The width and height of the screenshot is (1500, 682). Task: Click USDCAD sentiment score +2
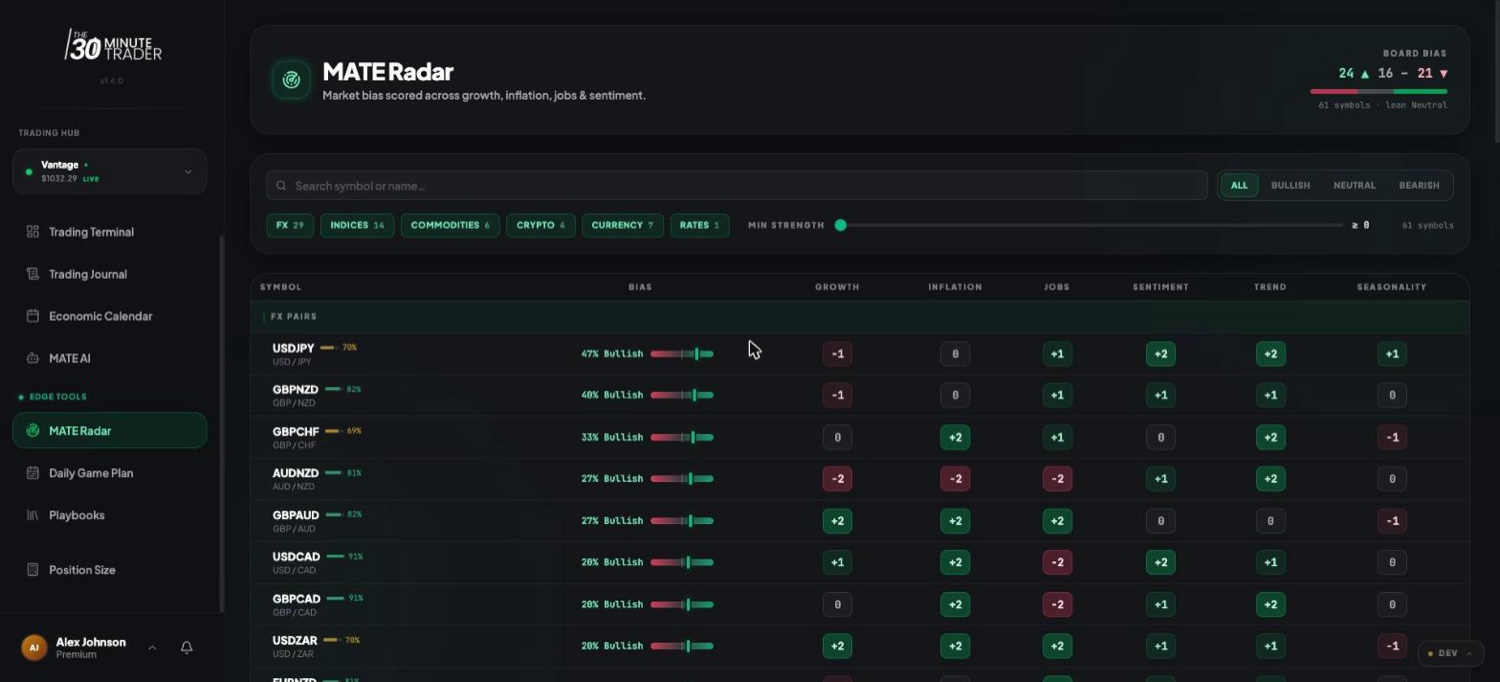[1160, 563]
